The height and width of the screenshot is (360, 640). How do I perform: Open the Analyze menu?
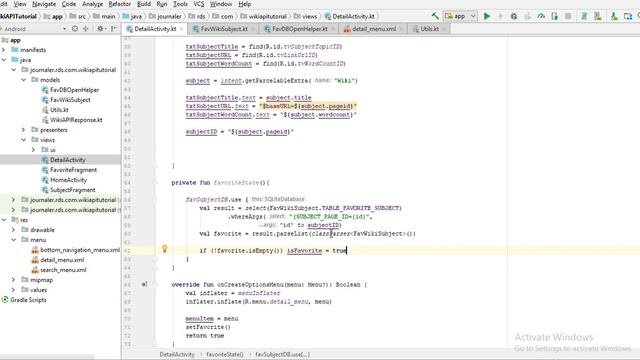click(93, 4)
